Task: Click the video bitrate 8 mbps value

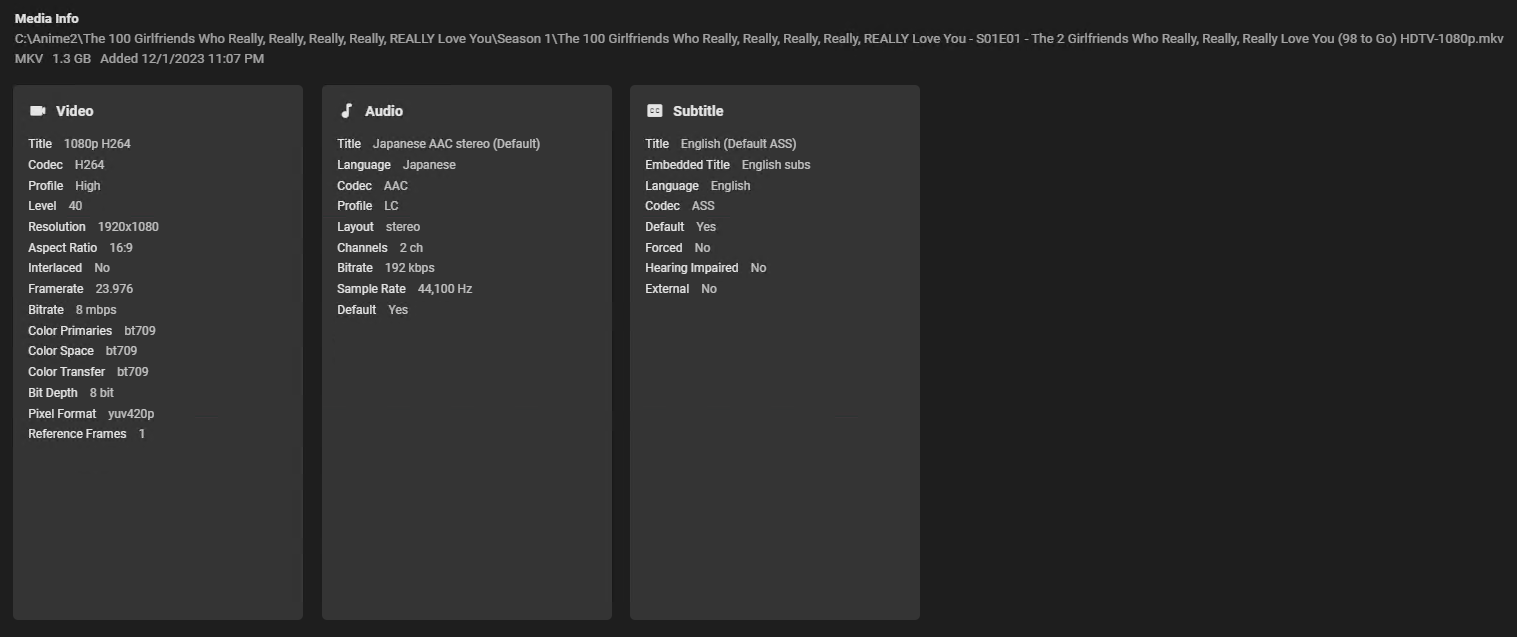Action: click(x=96, y=310)
